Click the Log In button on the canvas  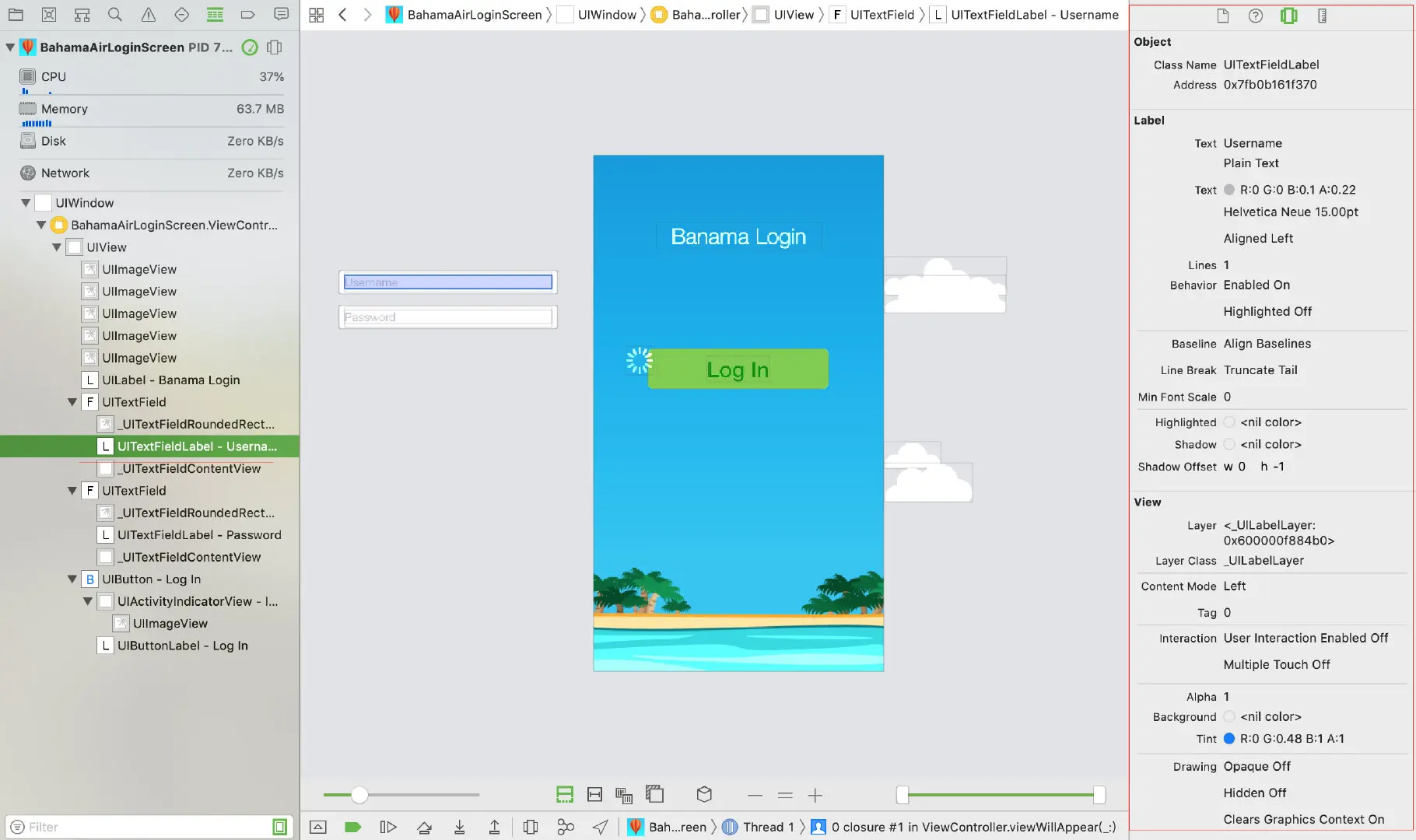coord(738,369)
